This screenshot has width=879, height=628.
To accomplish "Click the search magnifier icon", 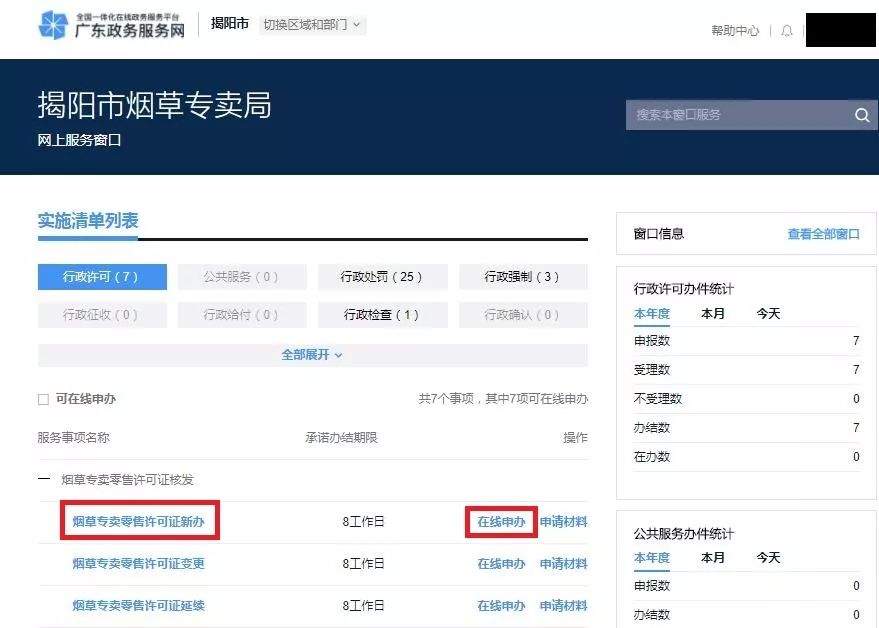I will click(862, 115).
